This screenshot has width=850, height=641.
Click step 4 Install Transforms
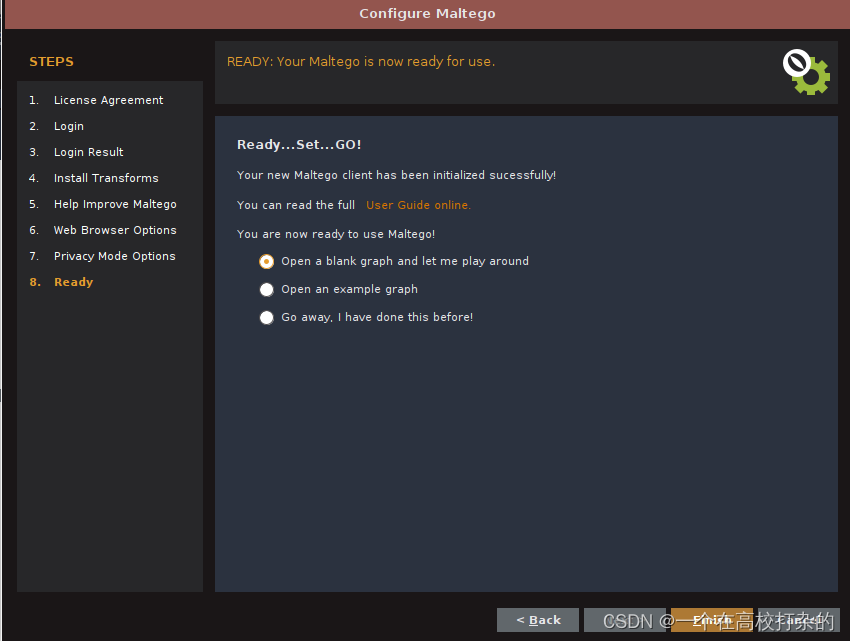click(x=106, y=178)
